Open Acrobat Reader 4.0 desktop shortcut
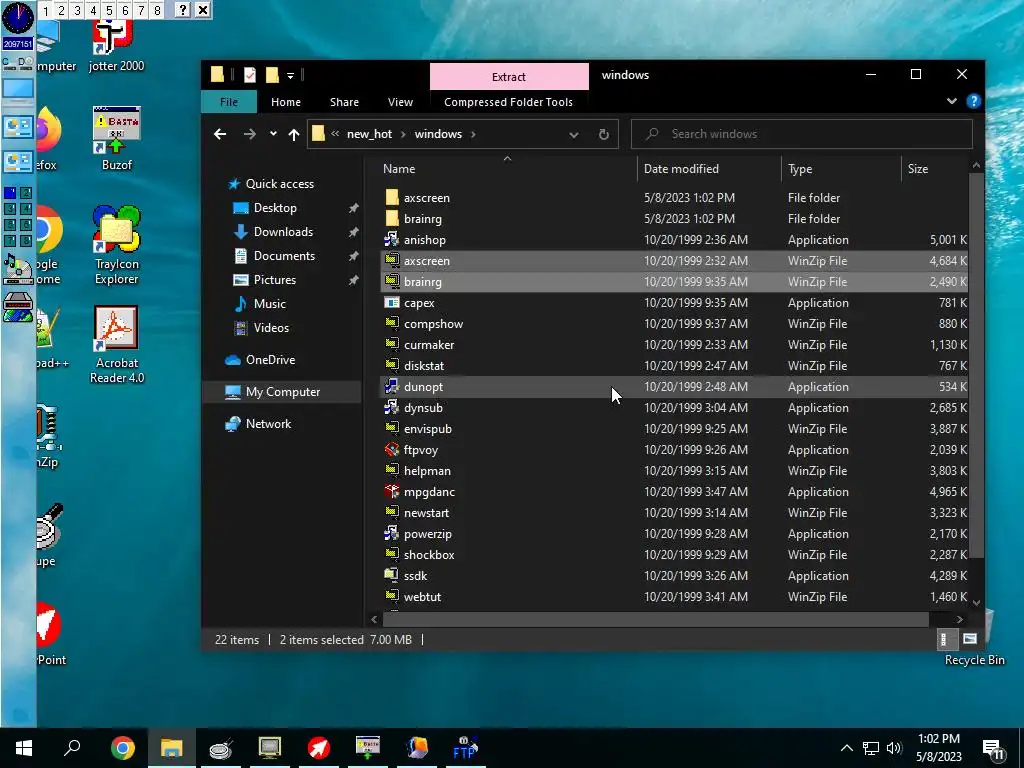 coord(116,345)
